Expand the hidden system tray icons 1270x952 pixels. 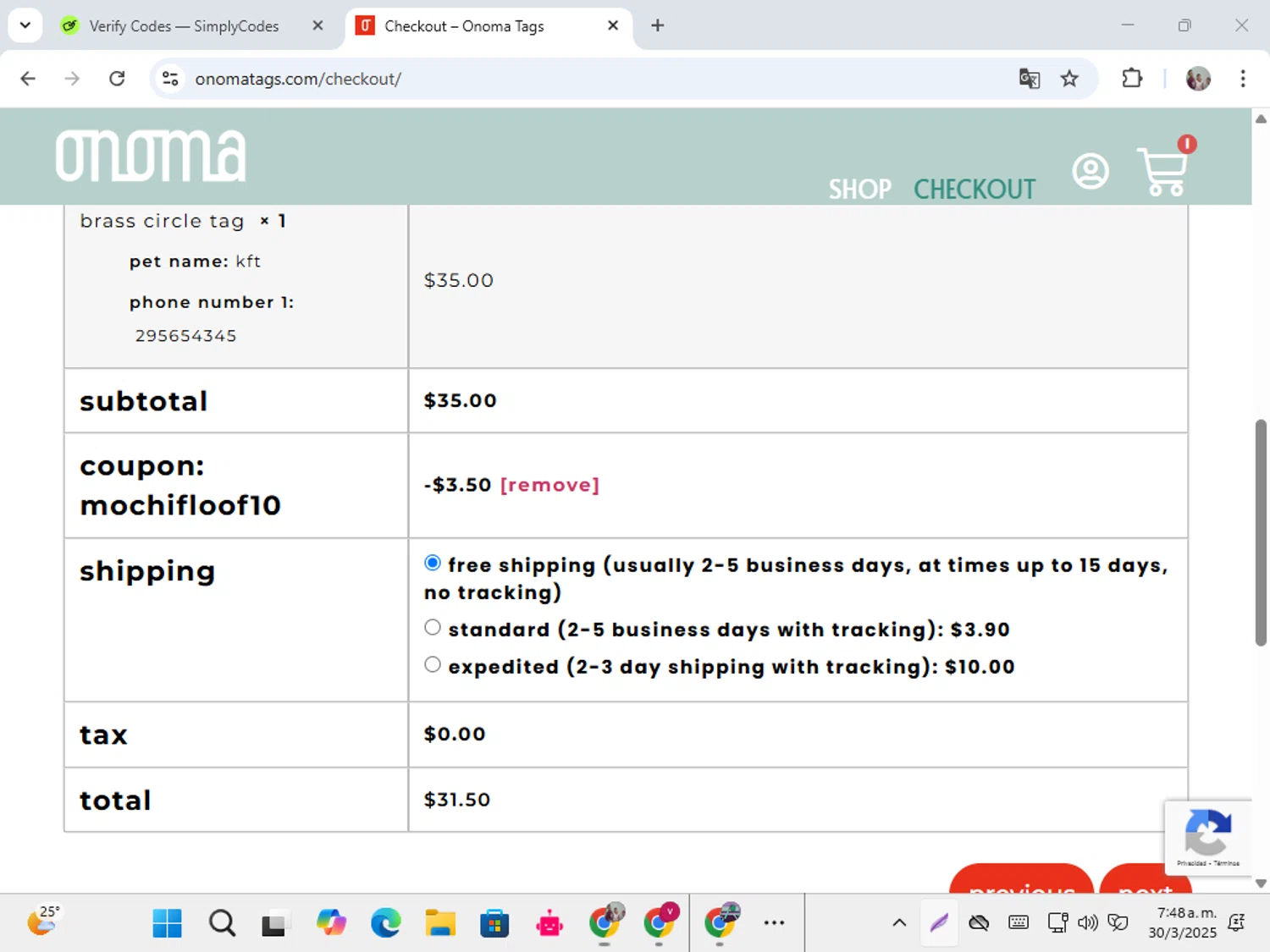(x=899, y=923)
